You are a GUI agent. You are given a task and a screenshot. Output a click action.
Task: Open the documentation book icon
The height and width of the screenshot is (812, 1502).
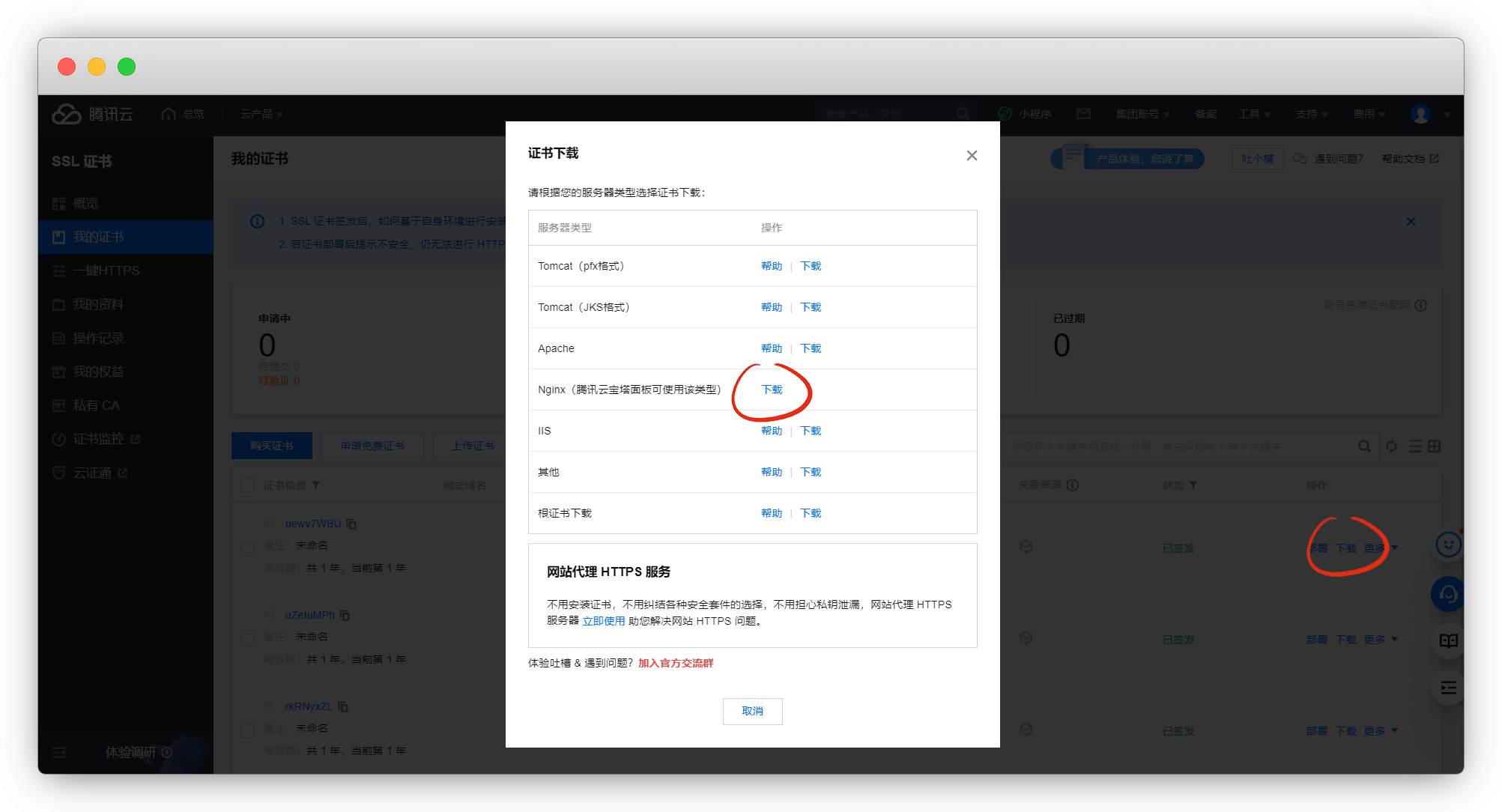pos(1448,641)
